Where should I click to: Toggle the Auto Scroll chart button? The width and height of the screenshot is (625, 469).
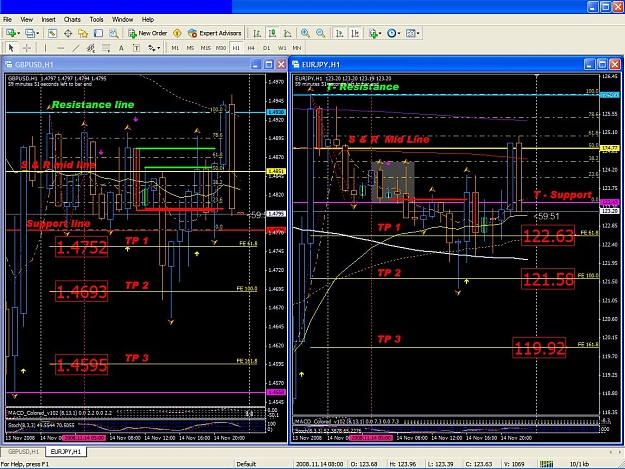(x=340, y=33)
